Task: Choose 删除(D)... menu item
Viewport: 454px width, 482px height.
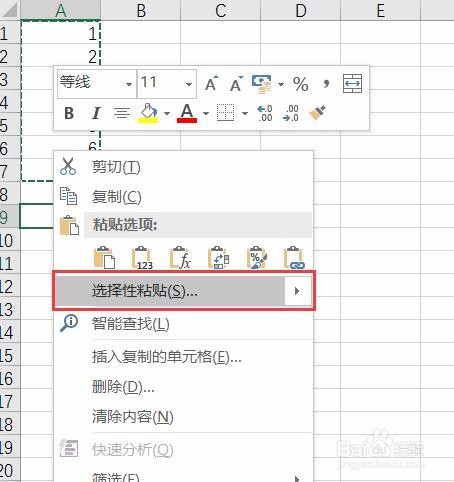Action: coord(183,387)
